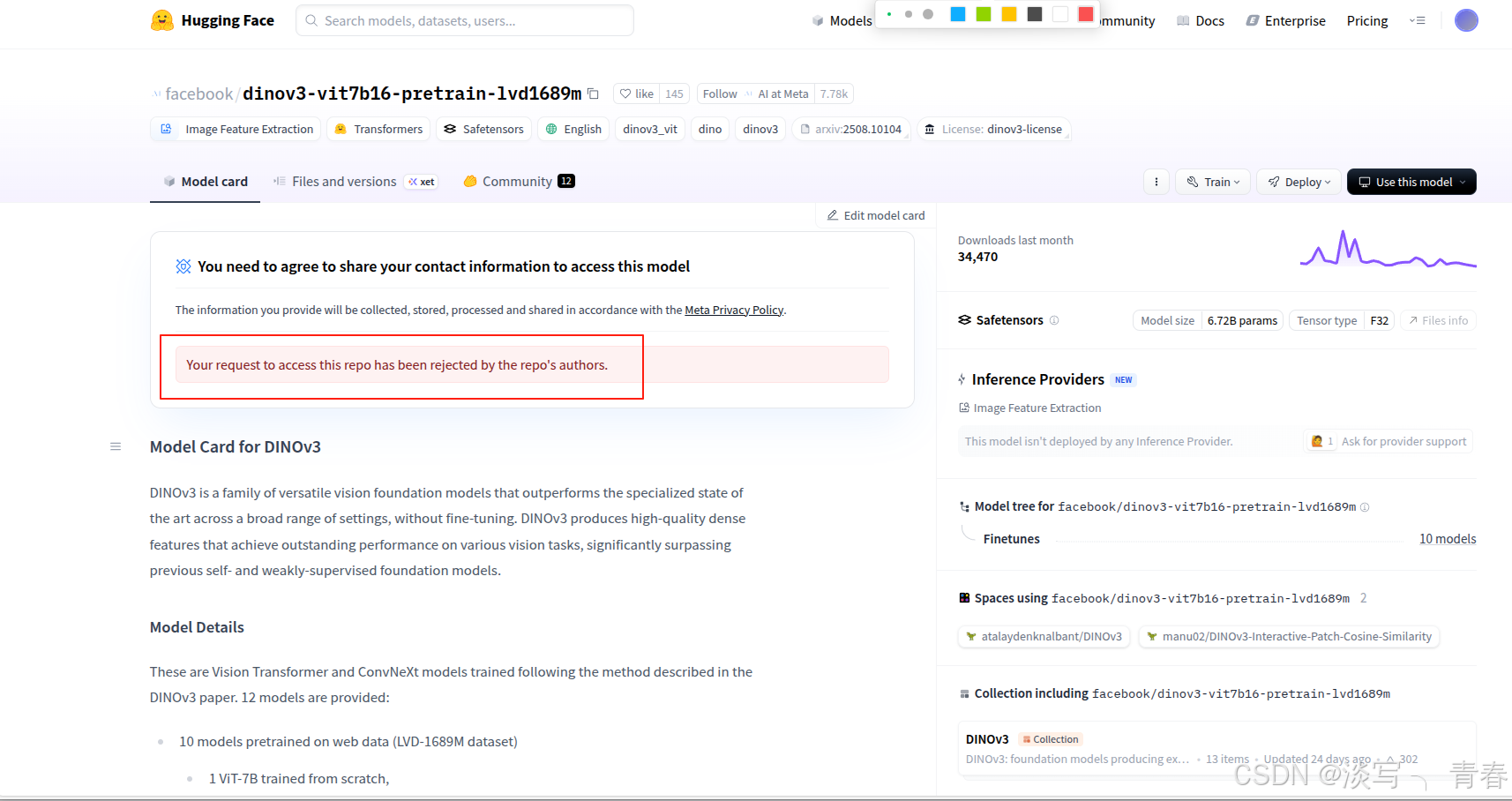Pick the blue color in annotation palette
1512x801 pixels.
958,13
